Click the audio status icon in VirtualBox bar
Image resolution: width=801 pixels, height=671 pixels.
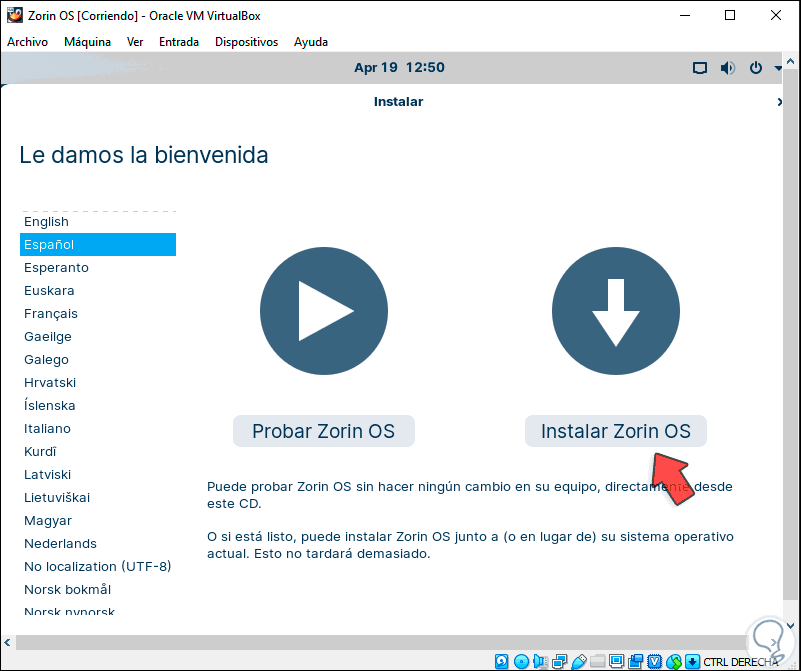point(540,661)
